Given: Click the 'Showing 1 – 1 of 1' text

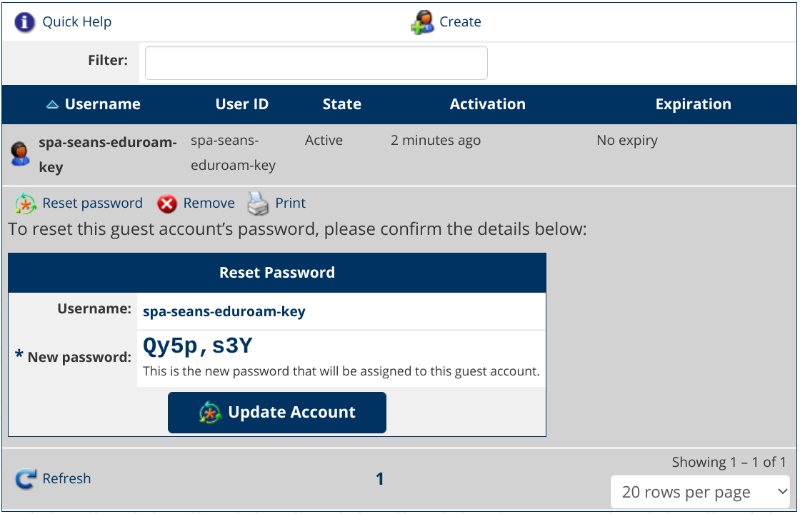Looking at the screenshot, I should 729,462.
